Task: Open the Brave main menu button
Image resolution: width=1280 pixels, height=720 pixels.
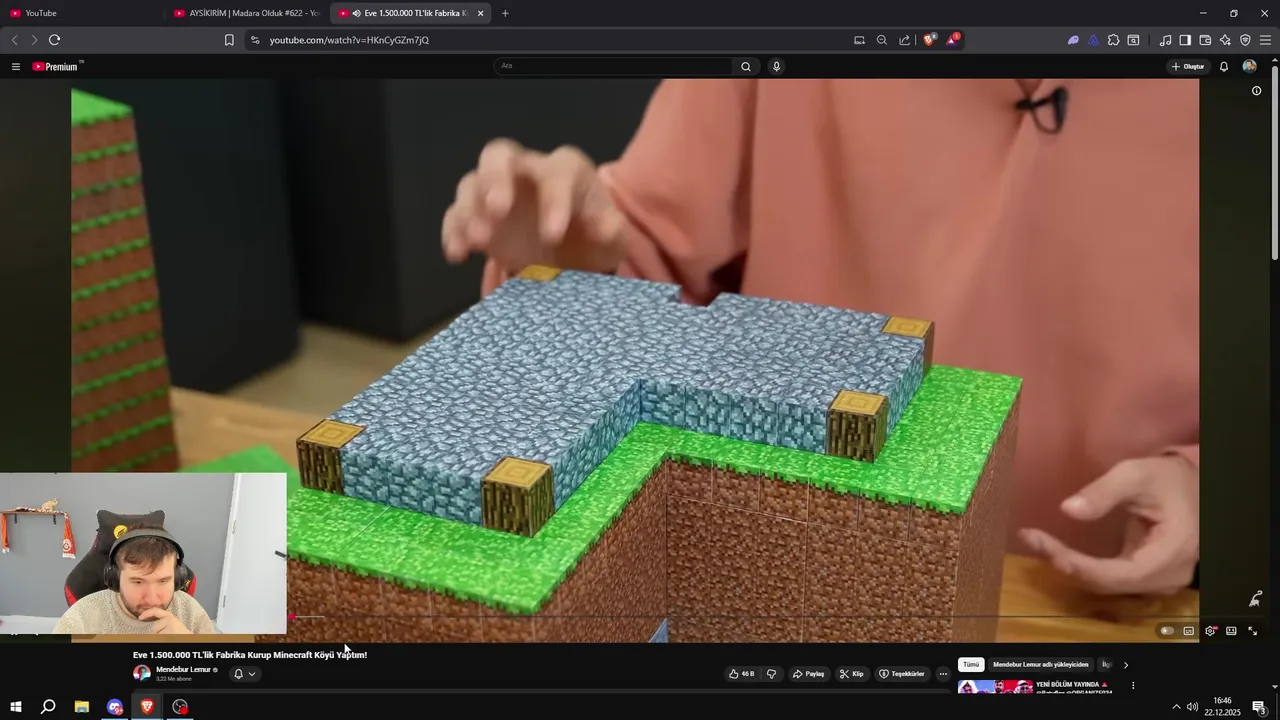Action: coord(1265,40)
